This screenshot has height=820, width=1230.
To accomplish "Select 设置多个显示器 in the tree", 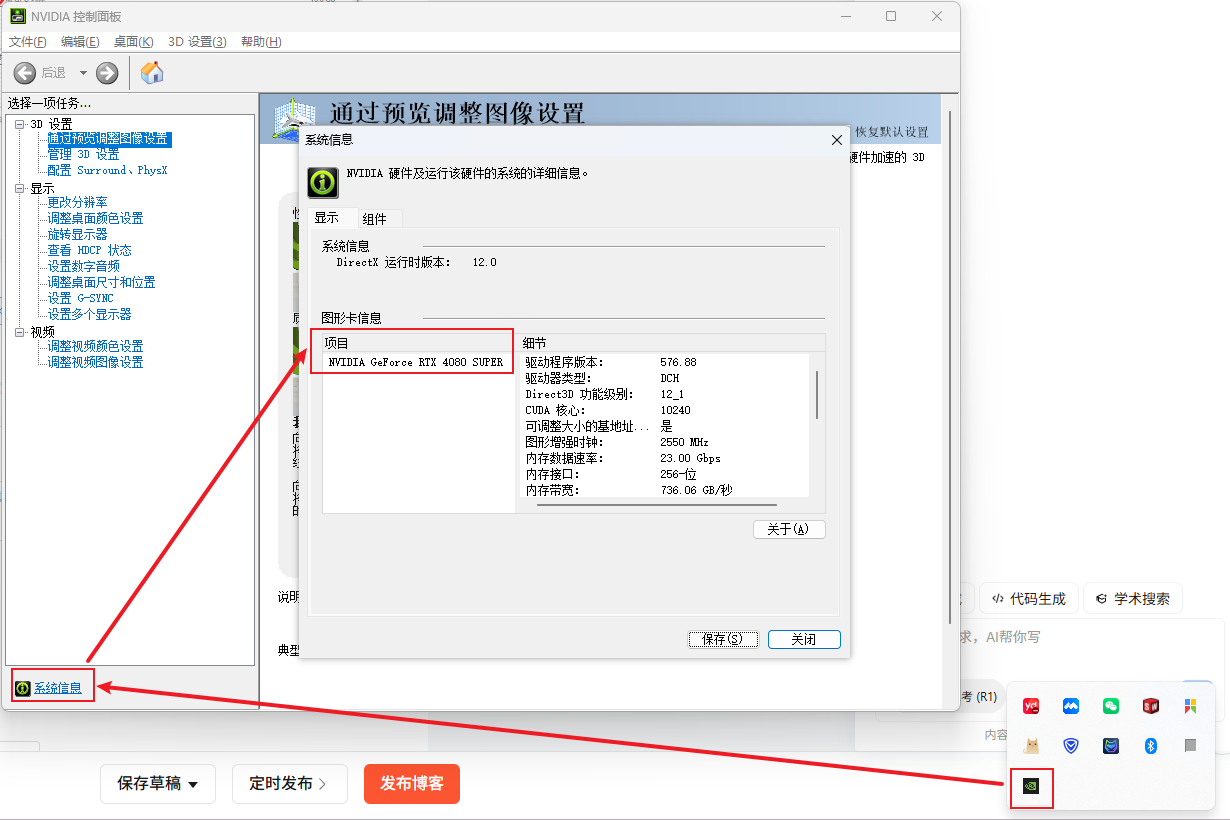I will click(x=89, y=315).
